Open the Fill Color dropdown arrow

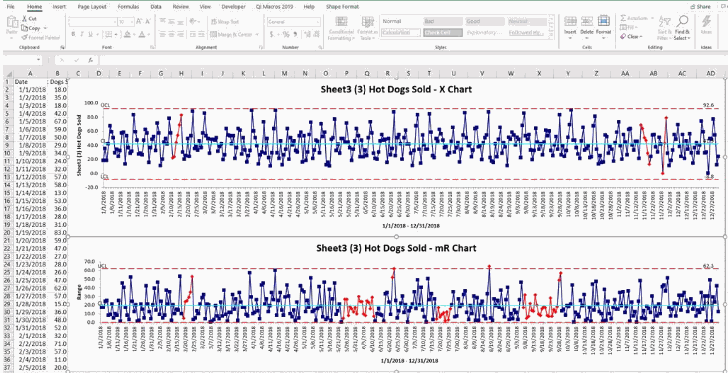tap(135, 34)
